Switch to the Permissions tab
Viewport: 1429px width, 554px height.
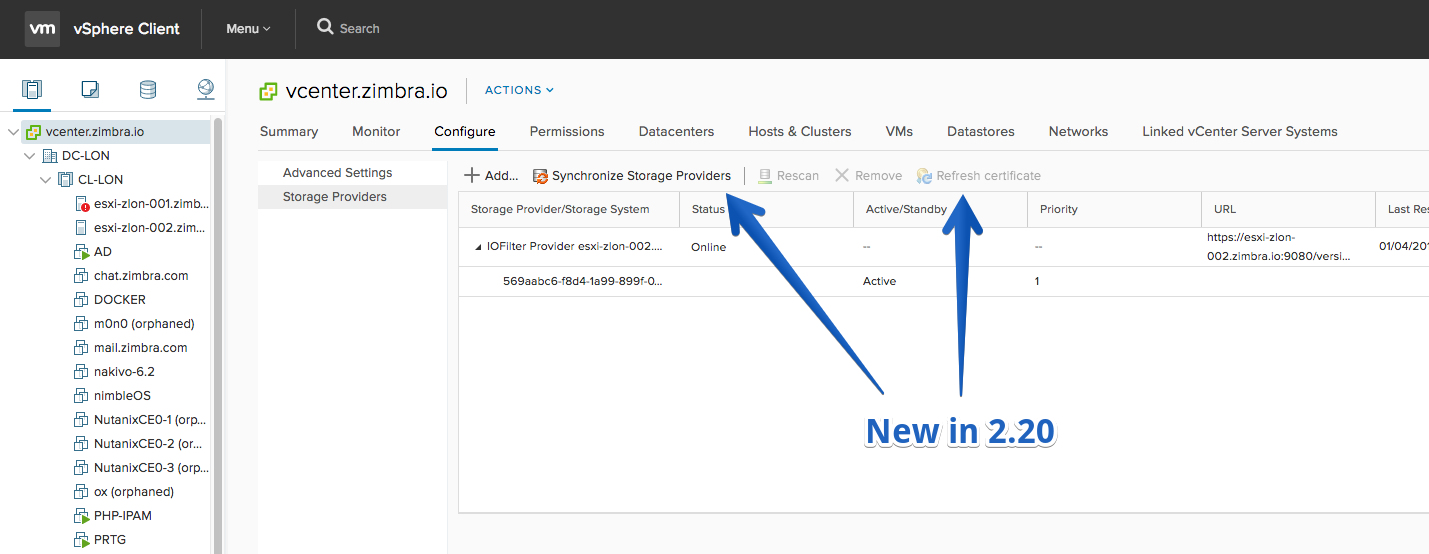coord(567,132)
